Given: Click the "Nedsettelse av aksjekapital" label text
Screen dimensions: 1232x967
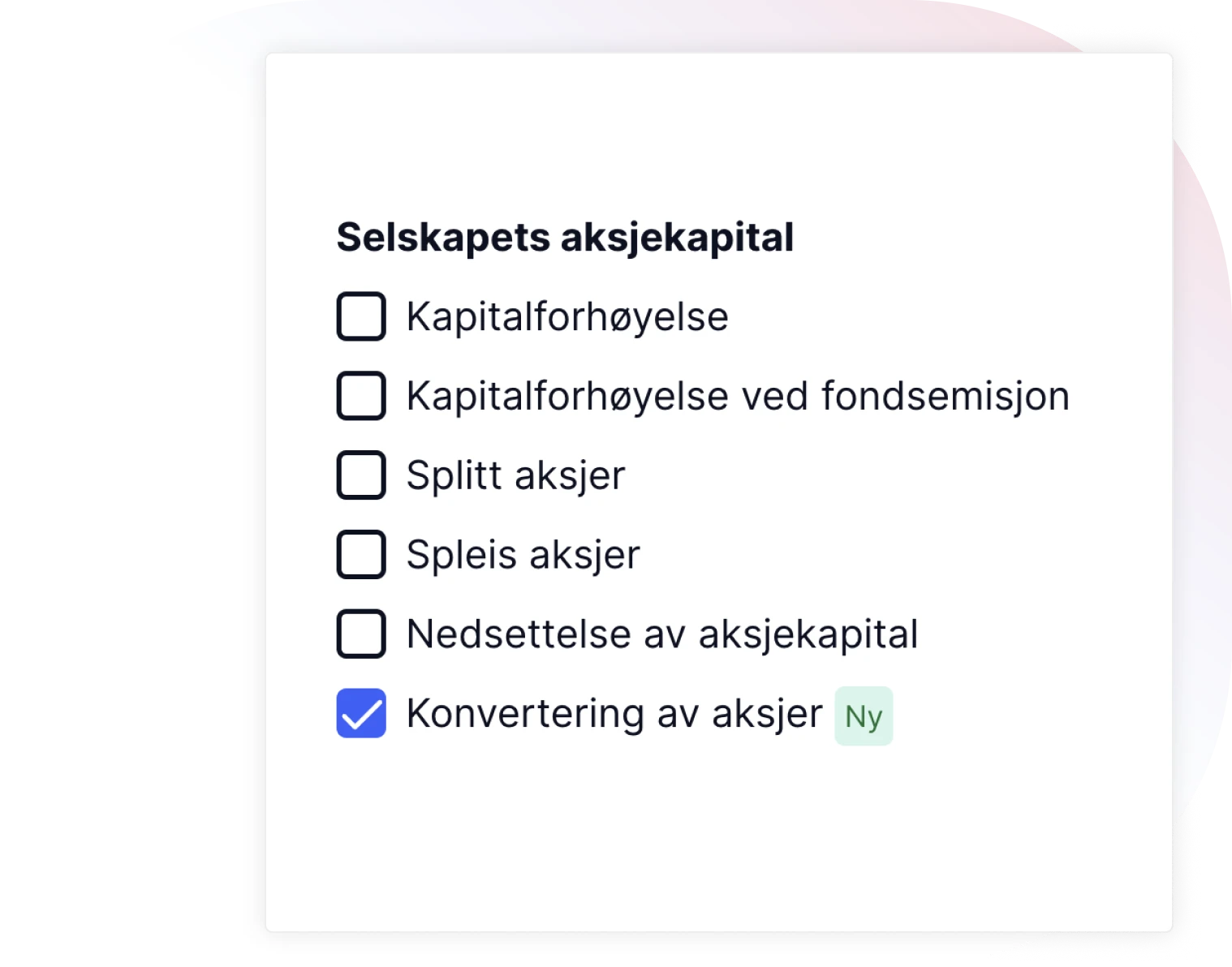Looking at the screenshot, I should point(662,634).
